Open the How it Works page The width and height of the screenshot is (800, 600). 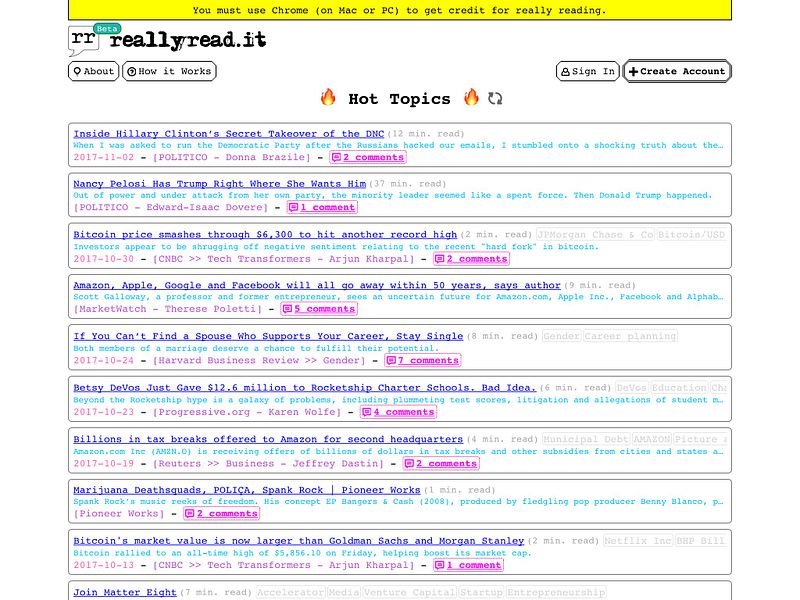tap(169, 71)
